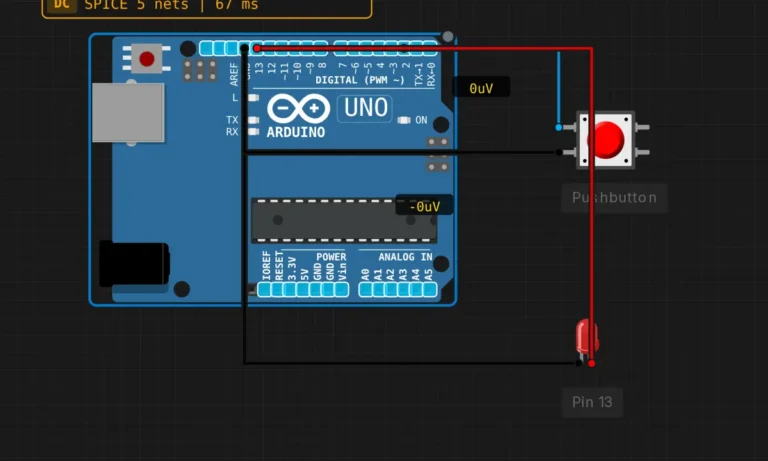Click the DC SPICE status badge

tap(207, 7)
